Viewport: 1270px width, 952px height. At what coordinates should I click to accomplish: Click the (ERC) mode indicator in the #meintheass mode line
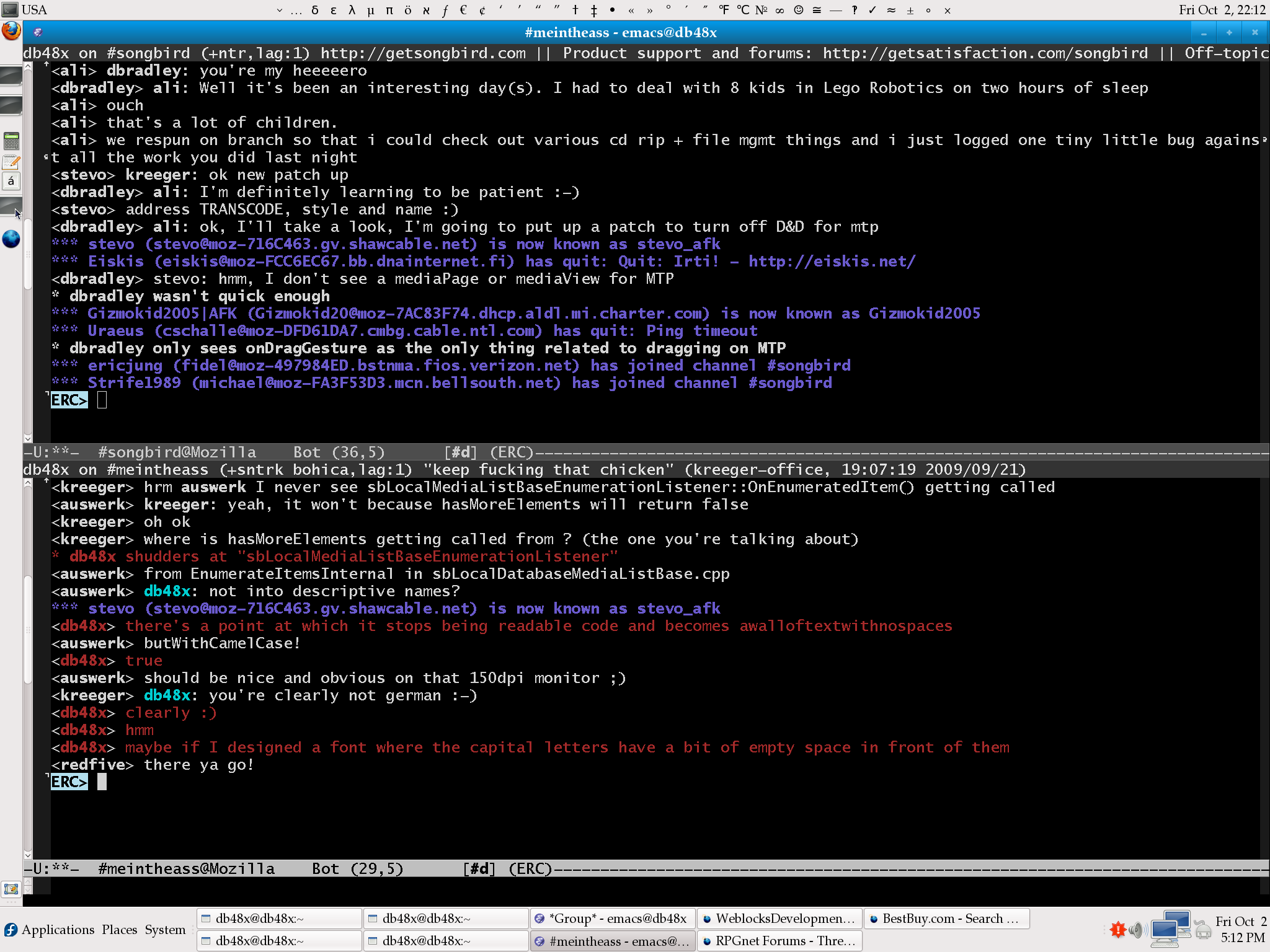[530, 869]
